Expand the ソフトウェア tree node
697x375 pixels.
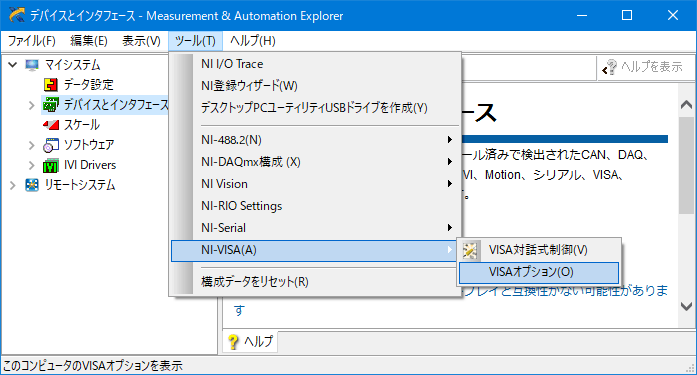(x=32, y=145)
